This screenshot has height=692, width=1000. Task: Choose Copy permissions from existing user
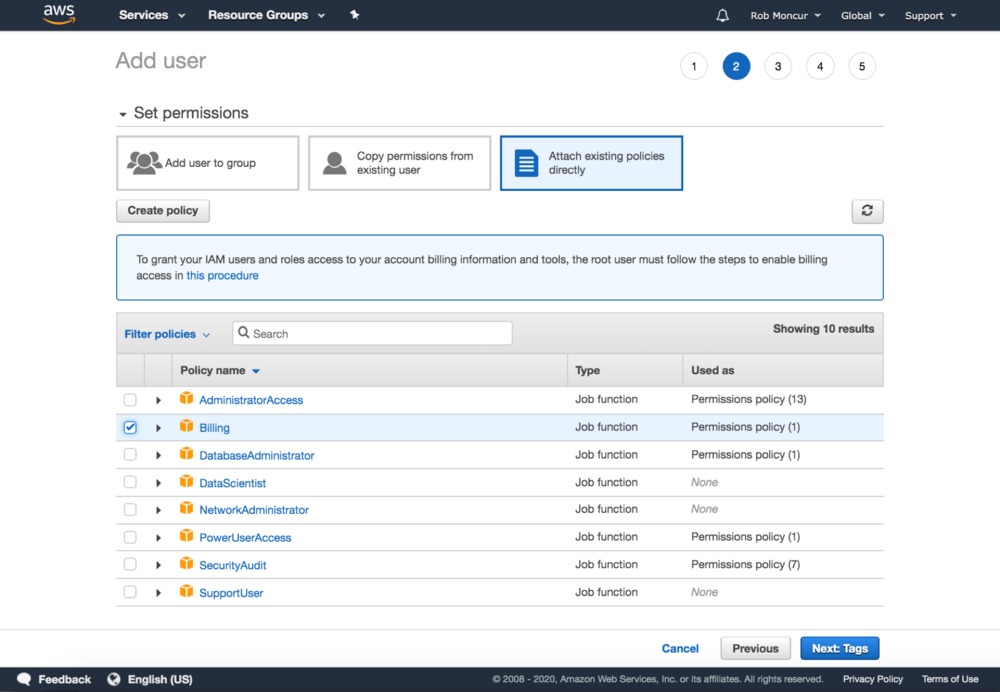tap(400, 163)
